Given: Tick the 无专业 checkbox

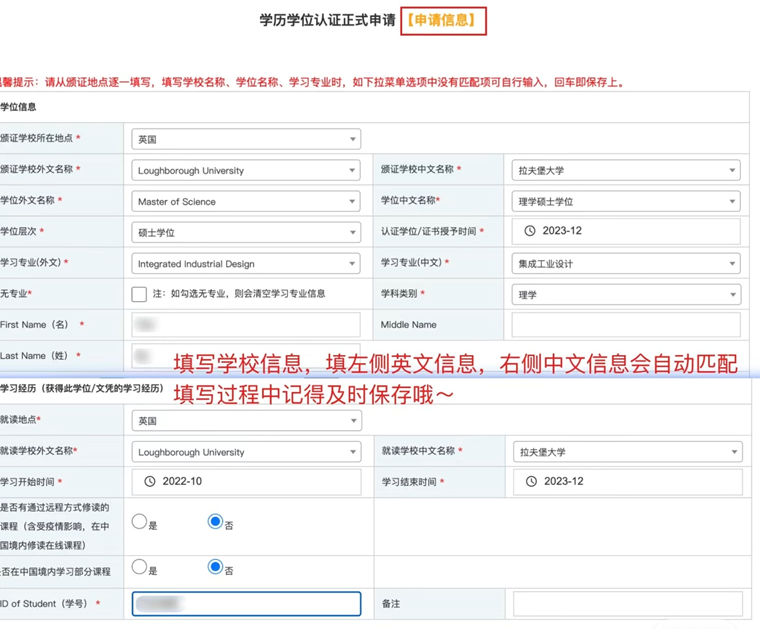Looking at the screenshot, I should coord(139,294).
